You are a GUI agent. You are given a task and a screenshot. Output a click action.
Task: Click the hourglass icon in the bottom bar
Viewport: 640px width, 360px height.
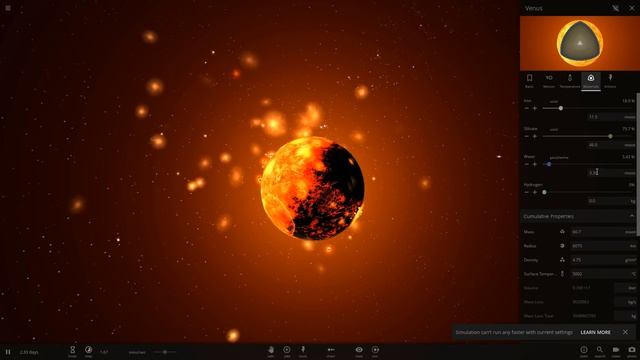tap(72, 351)
